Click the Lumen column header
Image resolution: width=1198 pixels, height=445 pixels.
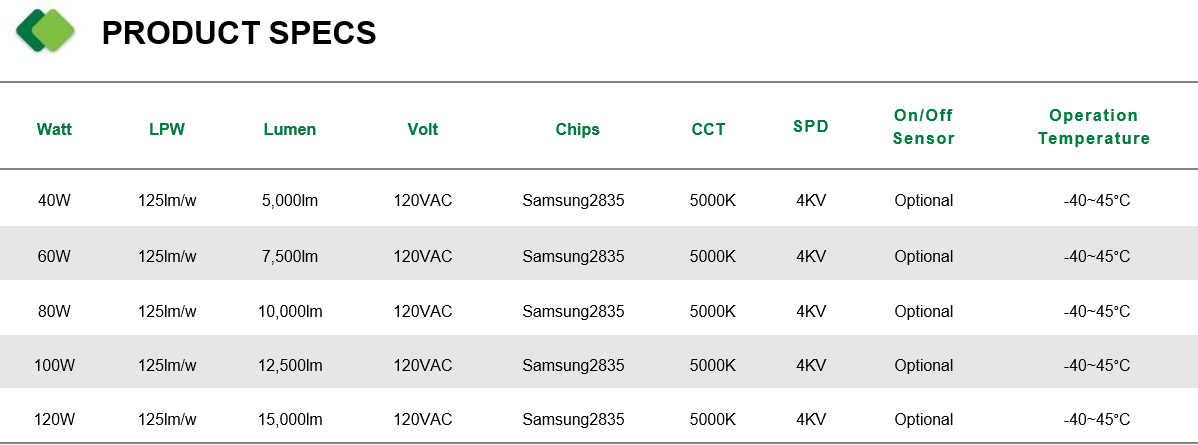[290, 129]
